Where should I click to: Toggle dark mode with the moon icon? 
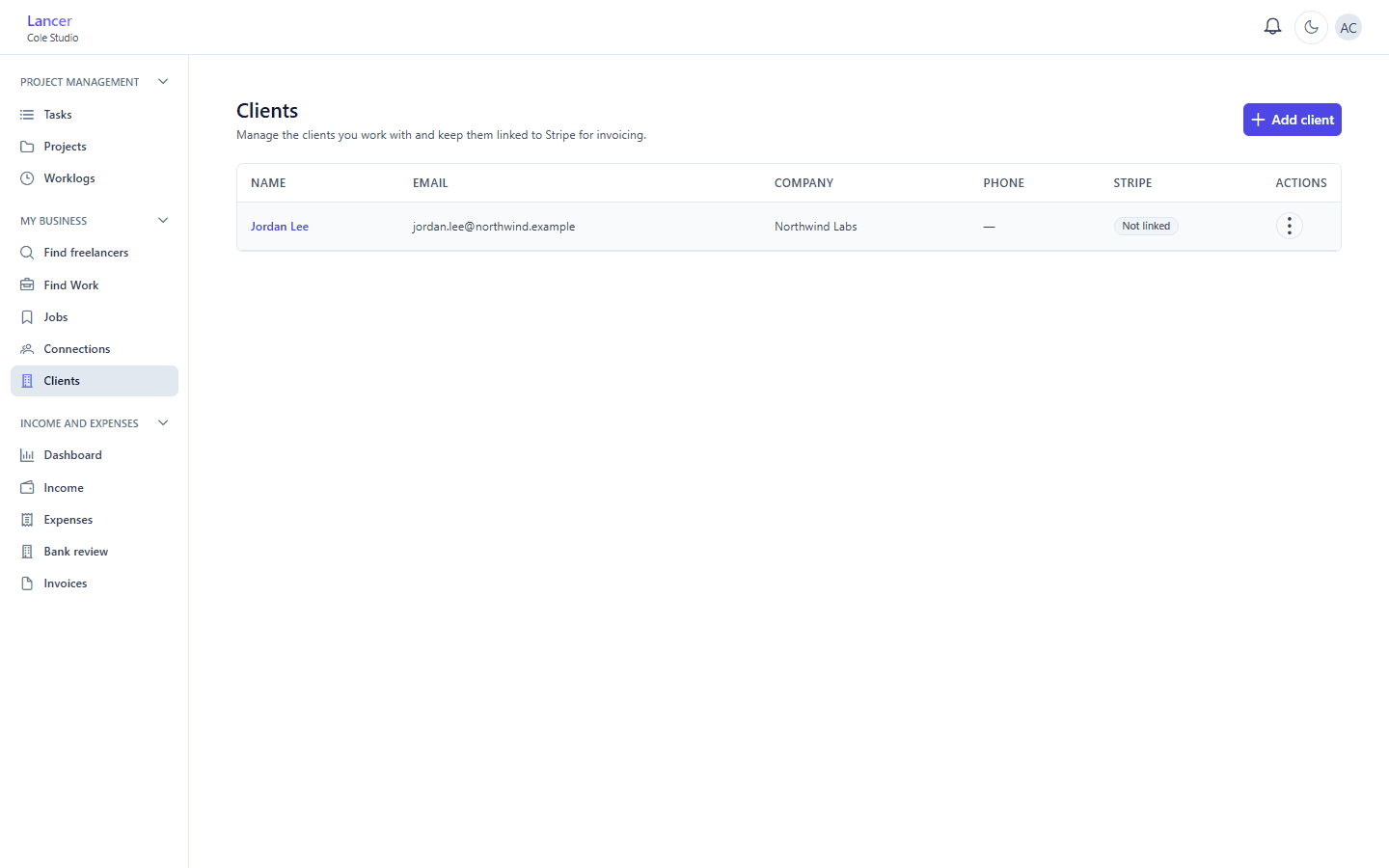pyautogui.click(x=1311, y=27)
